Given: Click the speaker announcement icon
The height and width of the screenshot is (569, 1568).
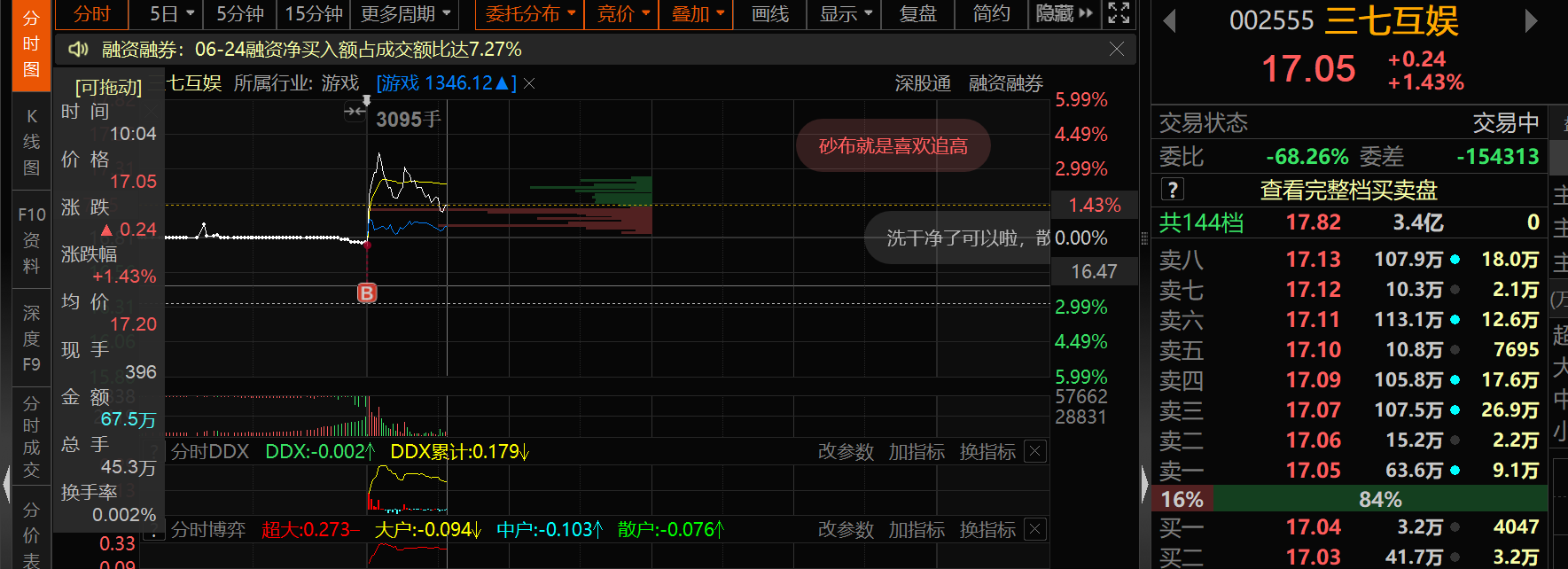Looking at the screenshot, I should [78, 50].
